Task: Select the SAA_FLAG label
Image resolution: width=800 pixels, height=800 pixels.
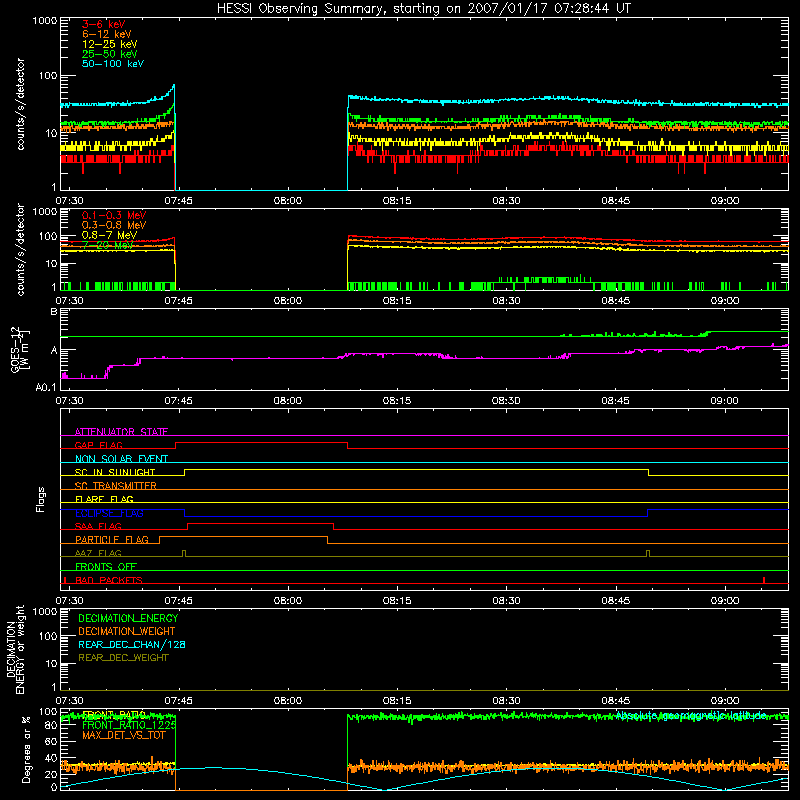Action: pos(98,526)
